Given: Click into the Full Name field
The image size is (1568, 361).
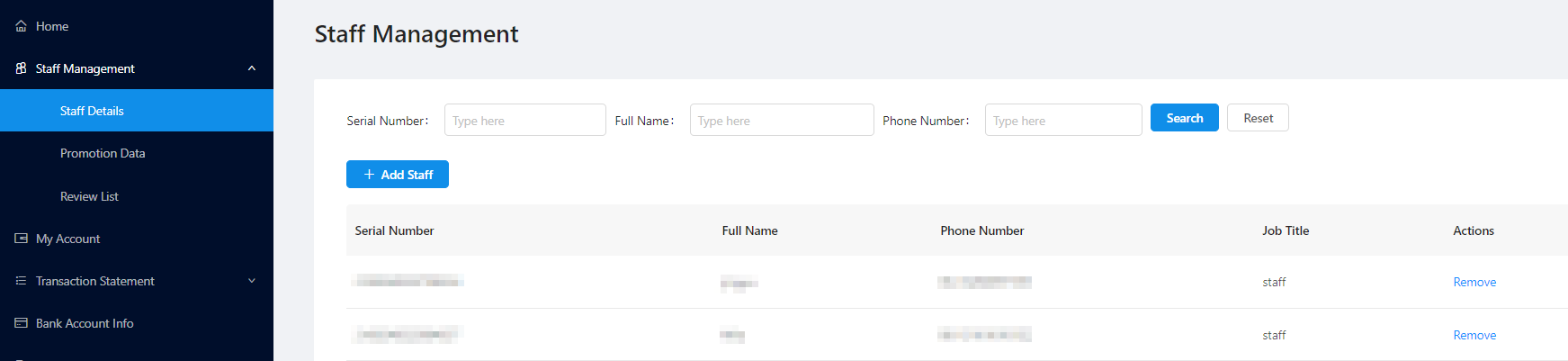Looking at the screenshot, I should pyautogui.click(x=781, y=120).
